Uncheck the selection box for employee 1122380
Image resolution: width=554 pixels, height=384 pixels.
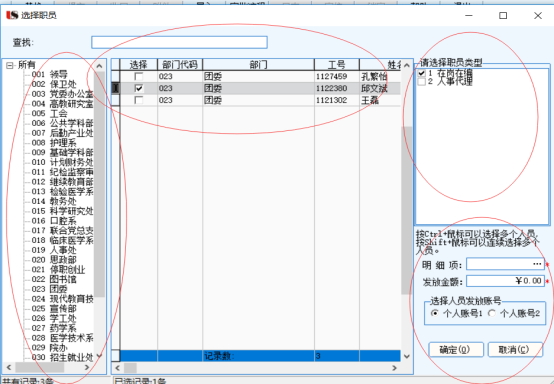tap(139, 88)
